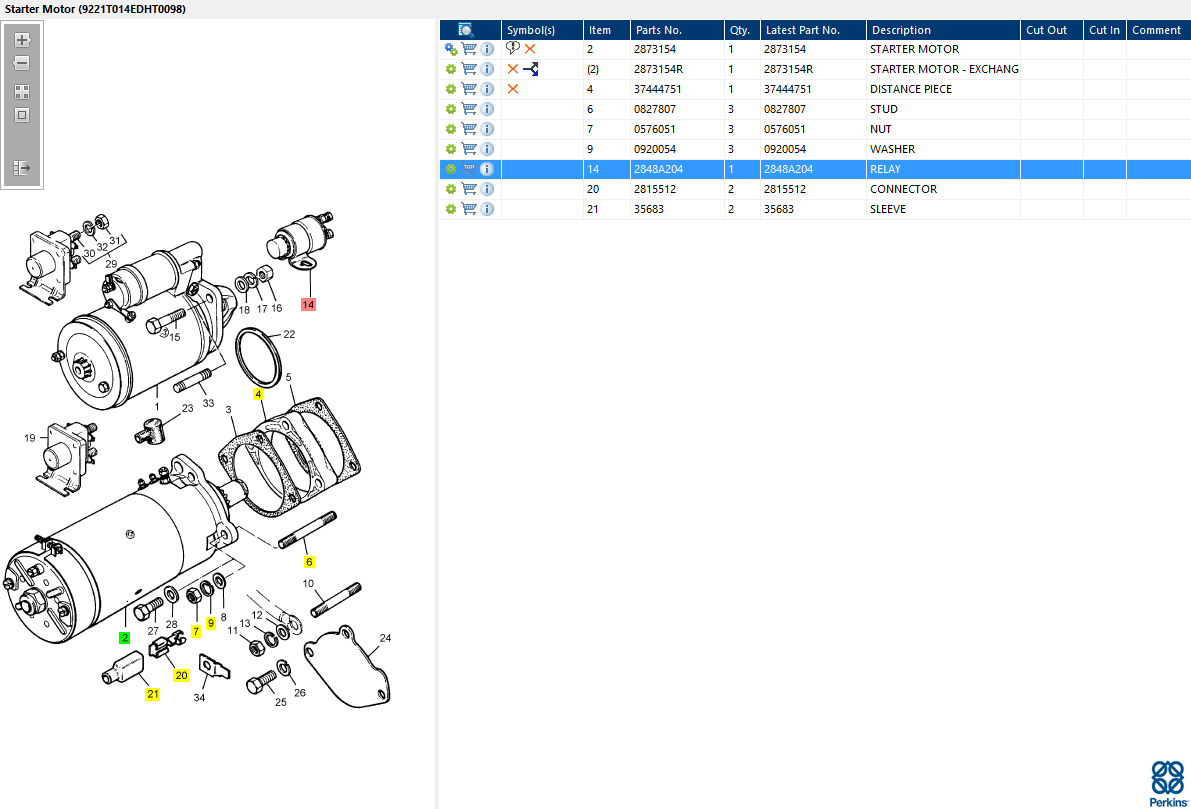
Task: Click gear icon on SLEEVE row
Action: point(451,209)
